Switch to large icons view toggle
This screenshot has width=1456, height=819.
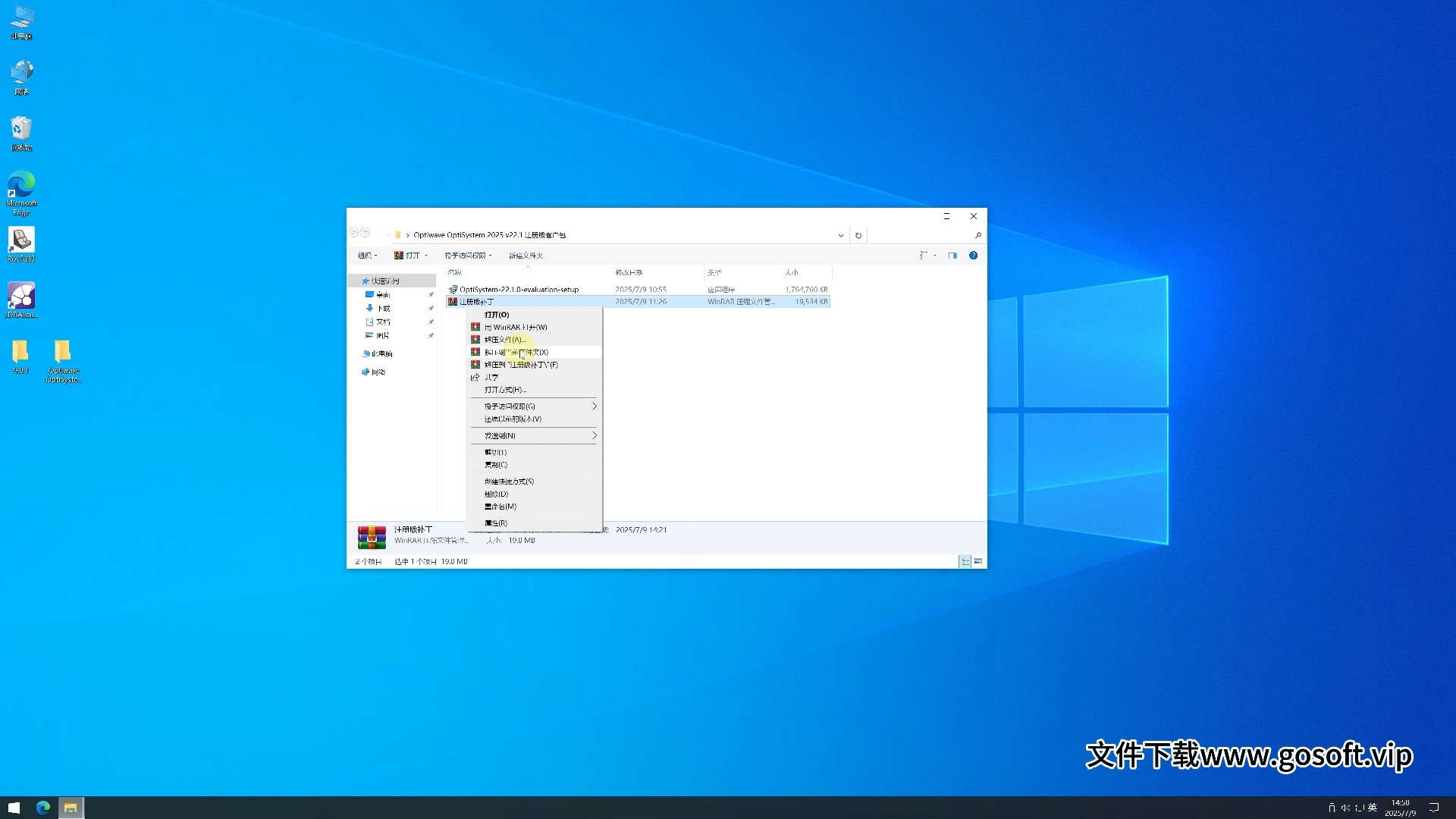(x=978, y=561)
